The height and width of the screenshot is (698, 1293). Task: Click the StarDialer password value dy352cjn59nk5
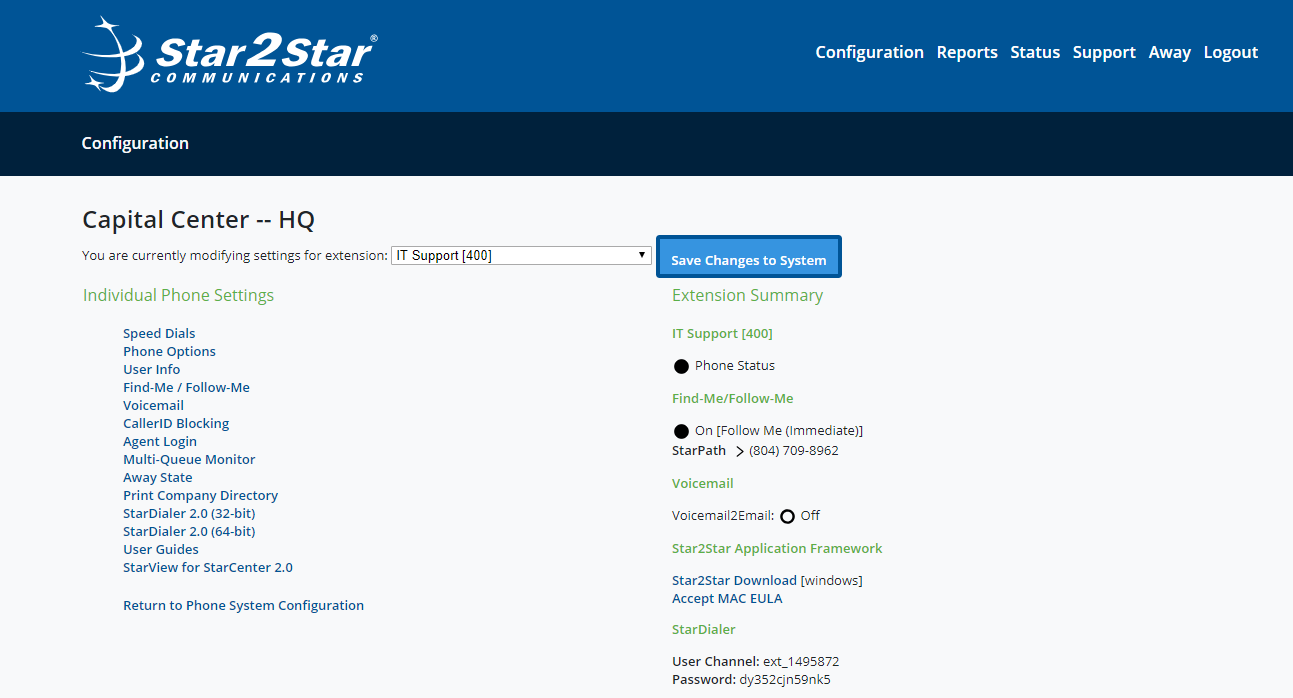point(785,679)
